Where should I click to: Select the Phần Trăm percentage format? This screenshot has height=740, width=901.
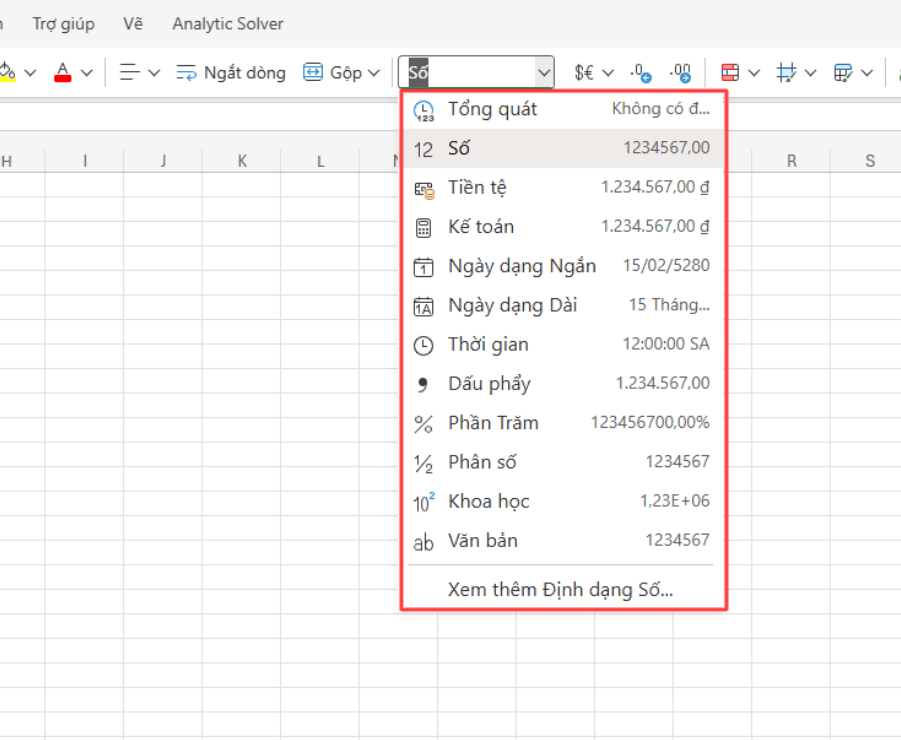563,423
